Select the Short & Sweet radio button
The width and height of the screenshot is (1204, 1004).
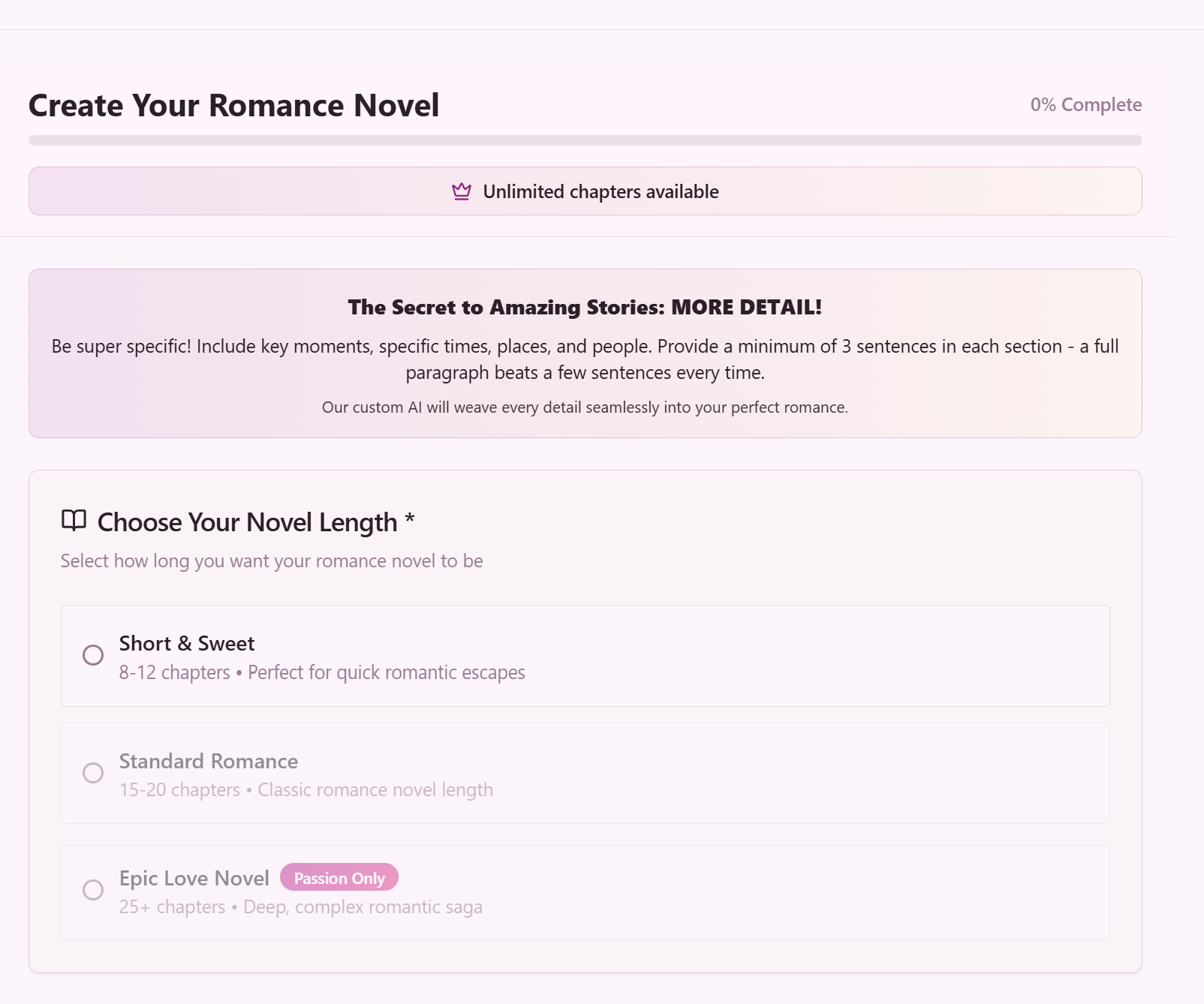click(x=93, y=655)
